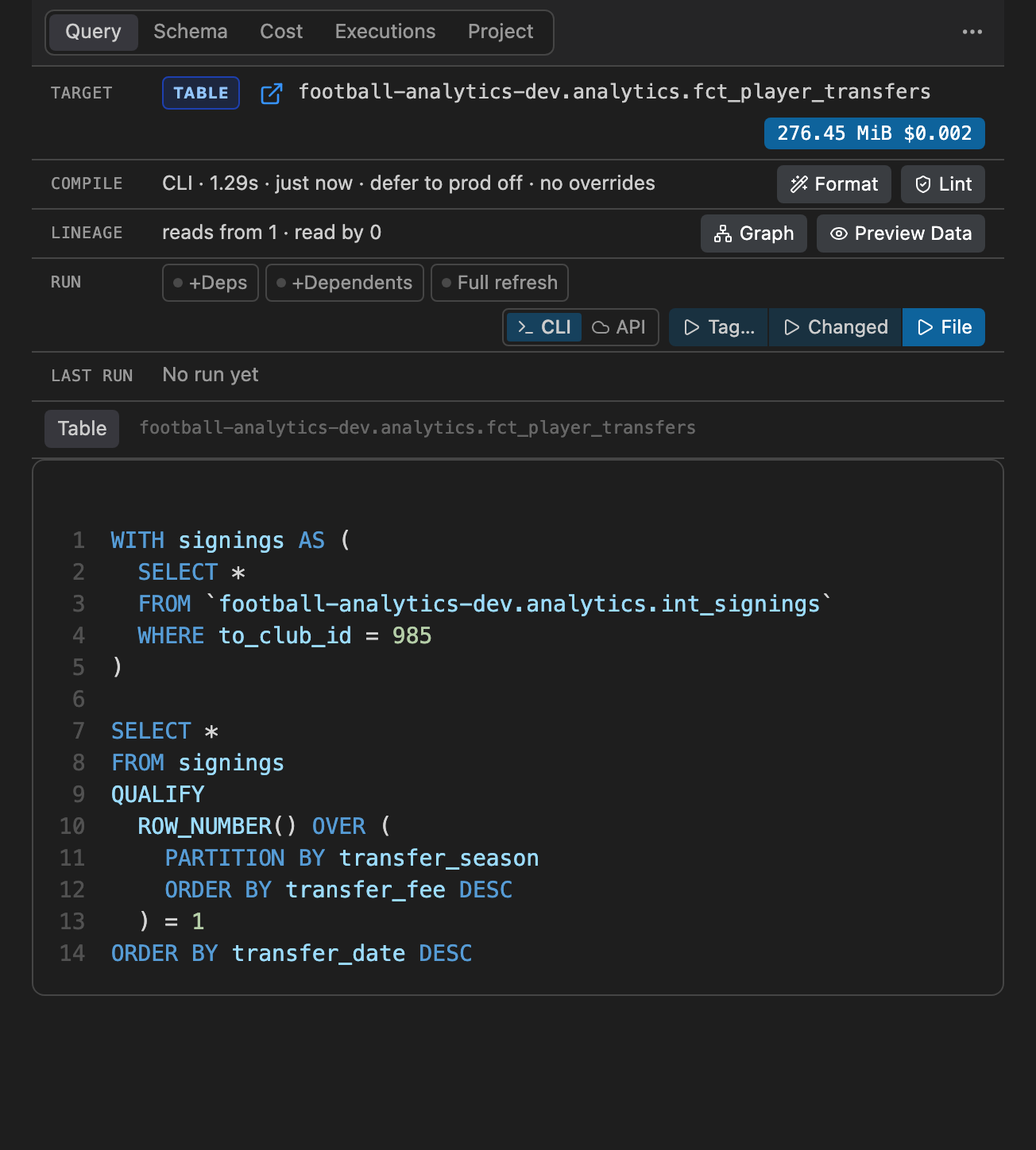1036x1150 pixels.
Task: Click the QUALIFY keyword line
Action: (158, 794)
